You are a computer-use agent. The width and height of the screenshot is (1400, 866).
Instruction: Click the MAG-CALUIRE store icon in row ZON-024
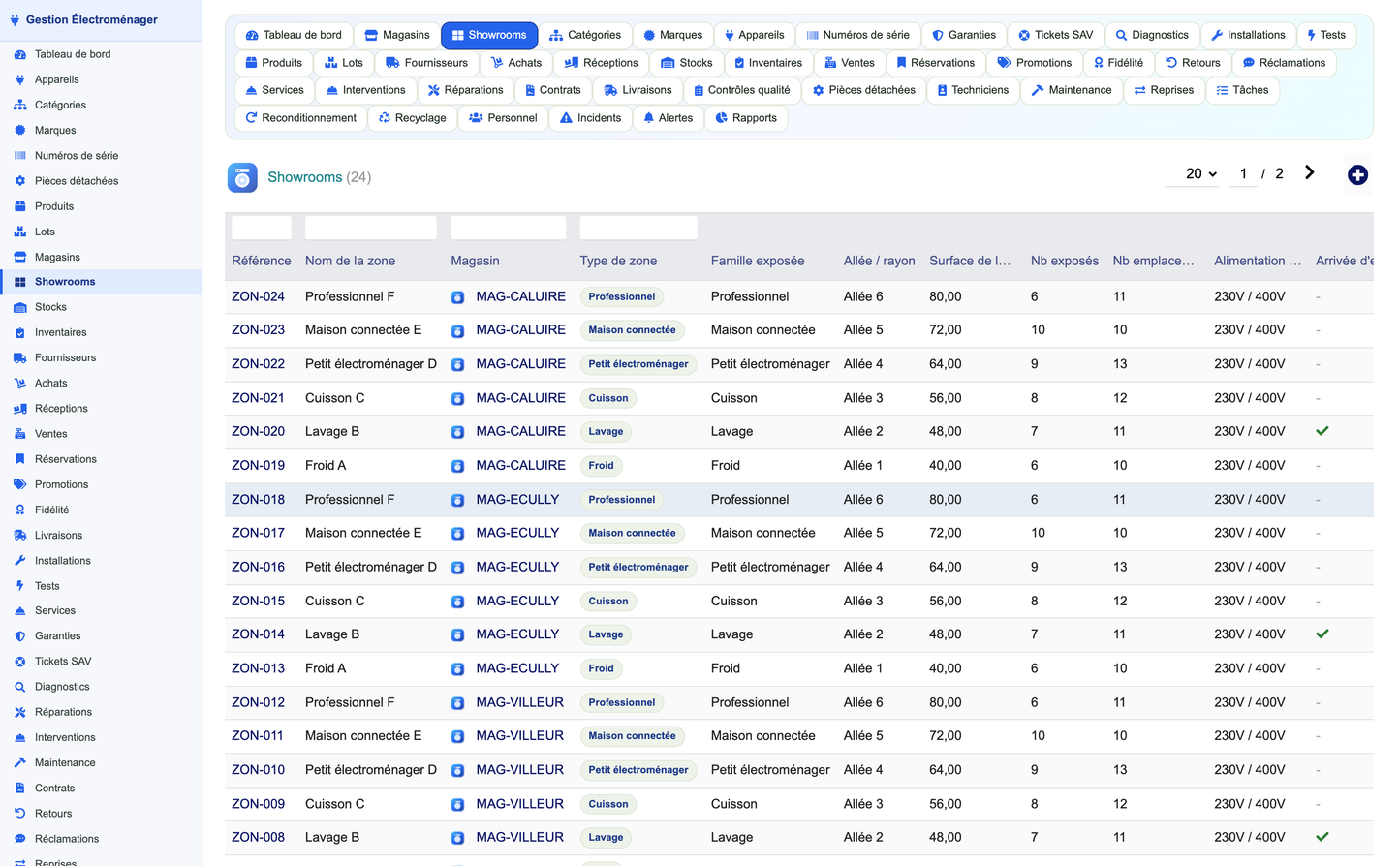[457, 297]
